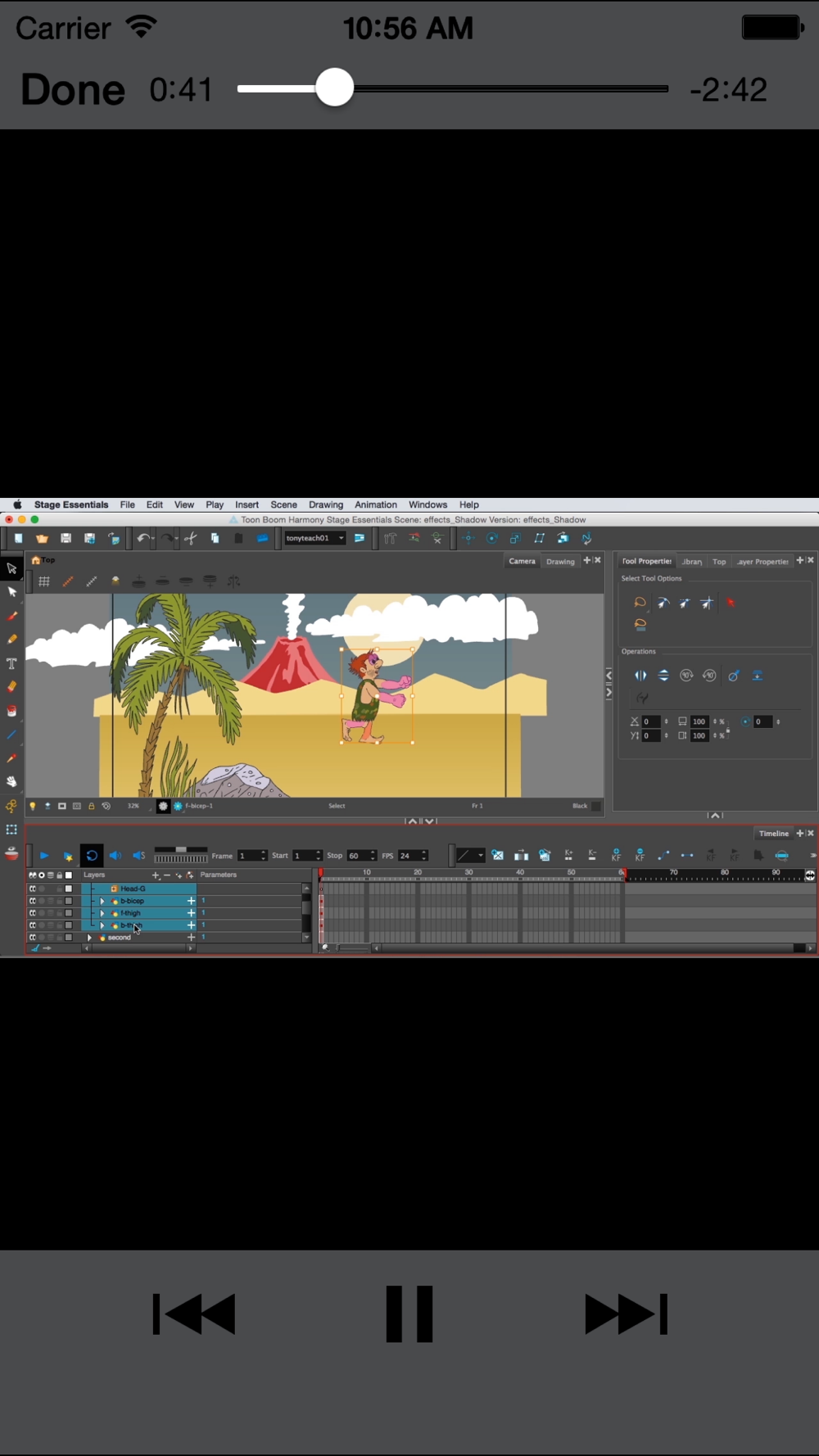Expand the b-thigh layer
The width and height of the screenshot is (819, 1456).
click(x=102, y=925)
